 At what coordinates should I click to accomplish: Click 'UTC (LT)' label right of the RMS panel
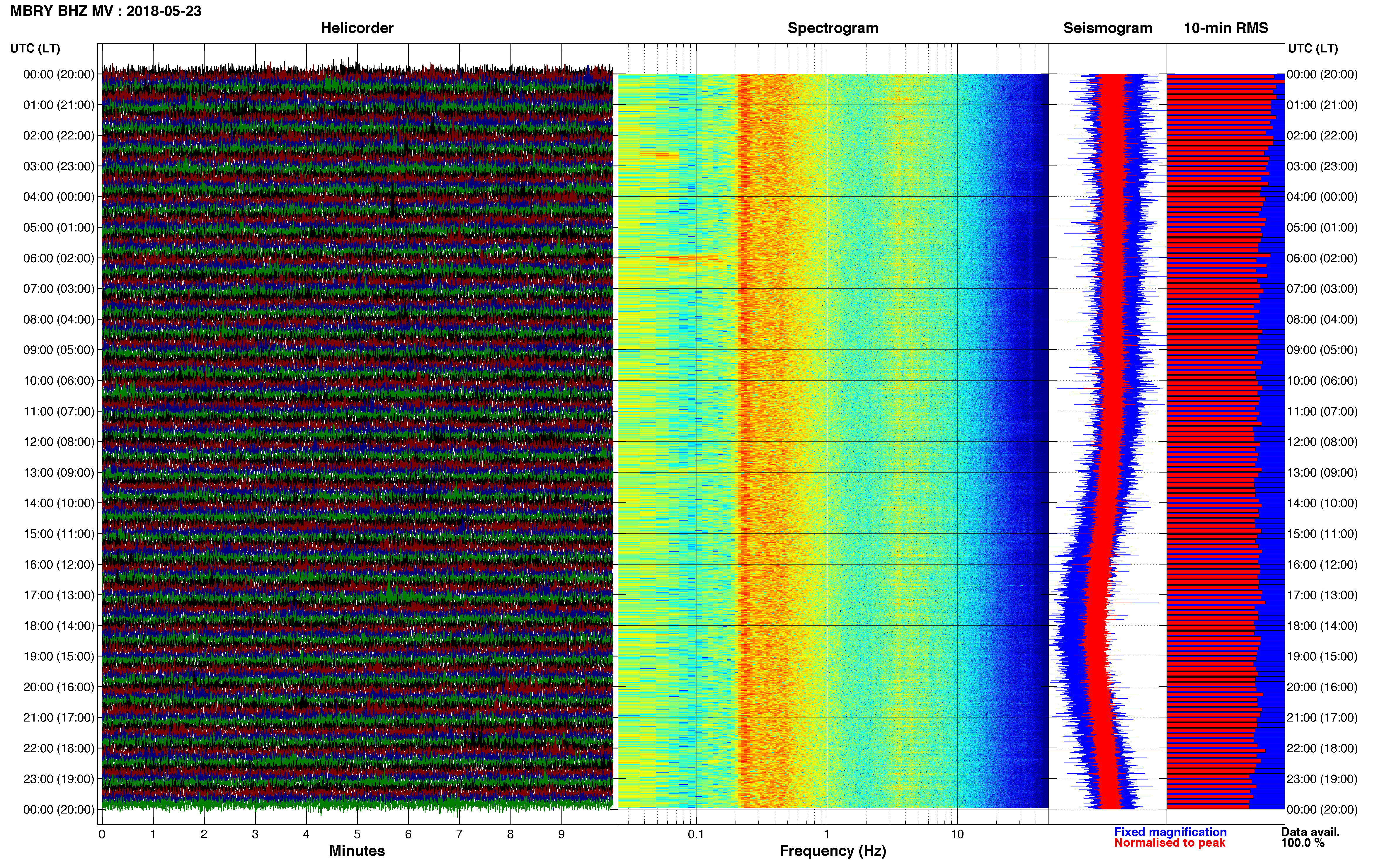1313,48
